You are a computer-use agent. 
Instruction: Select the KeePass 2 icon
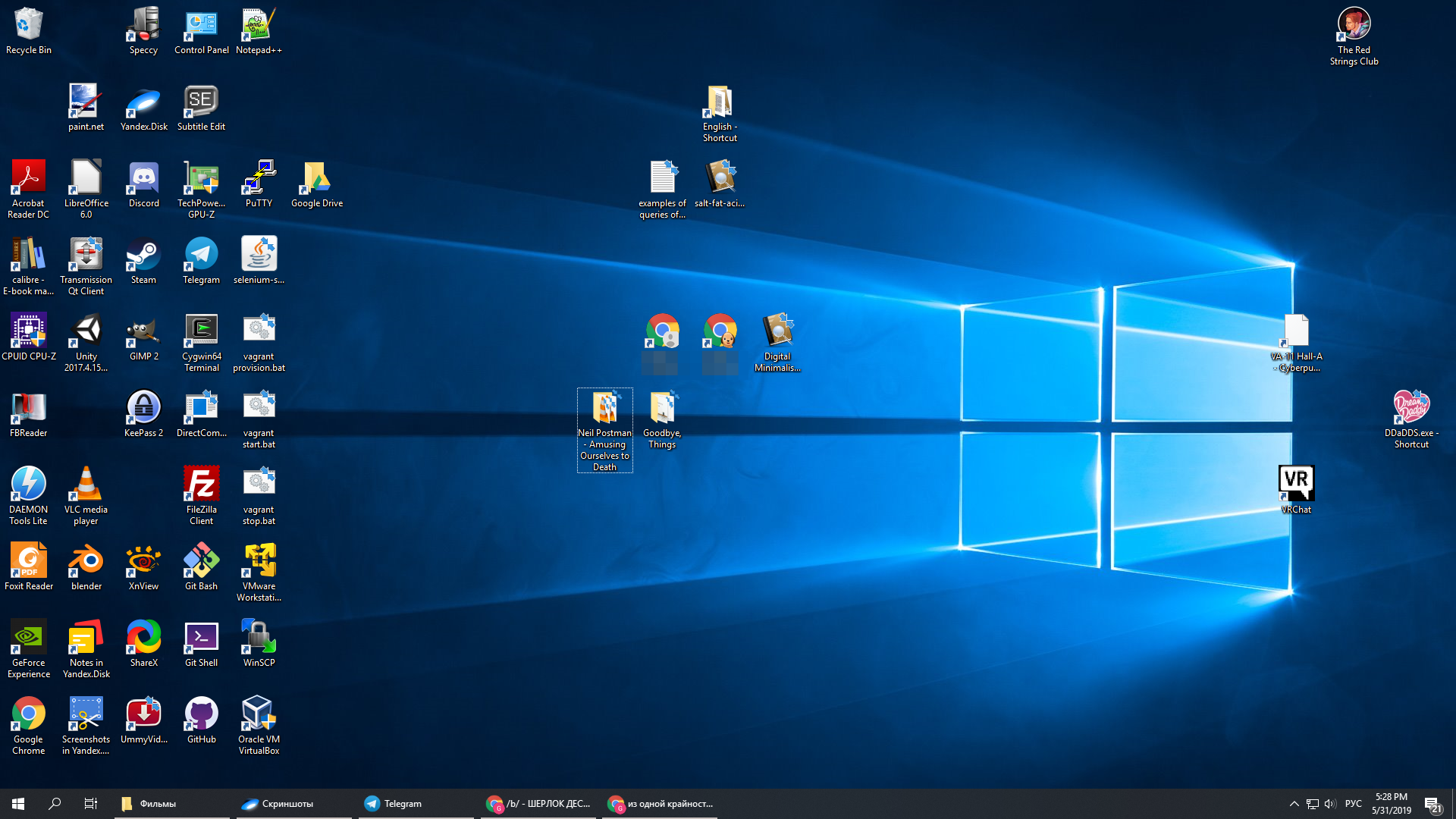pos(143,413)
